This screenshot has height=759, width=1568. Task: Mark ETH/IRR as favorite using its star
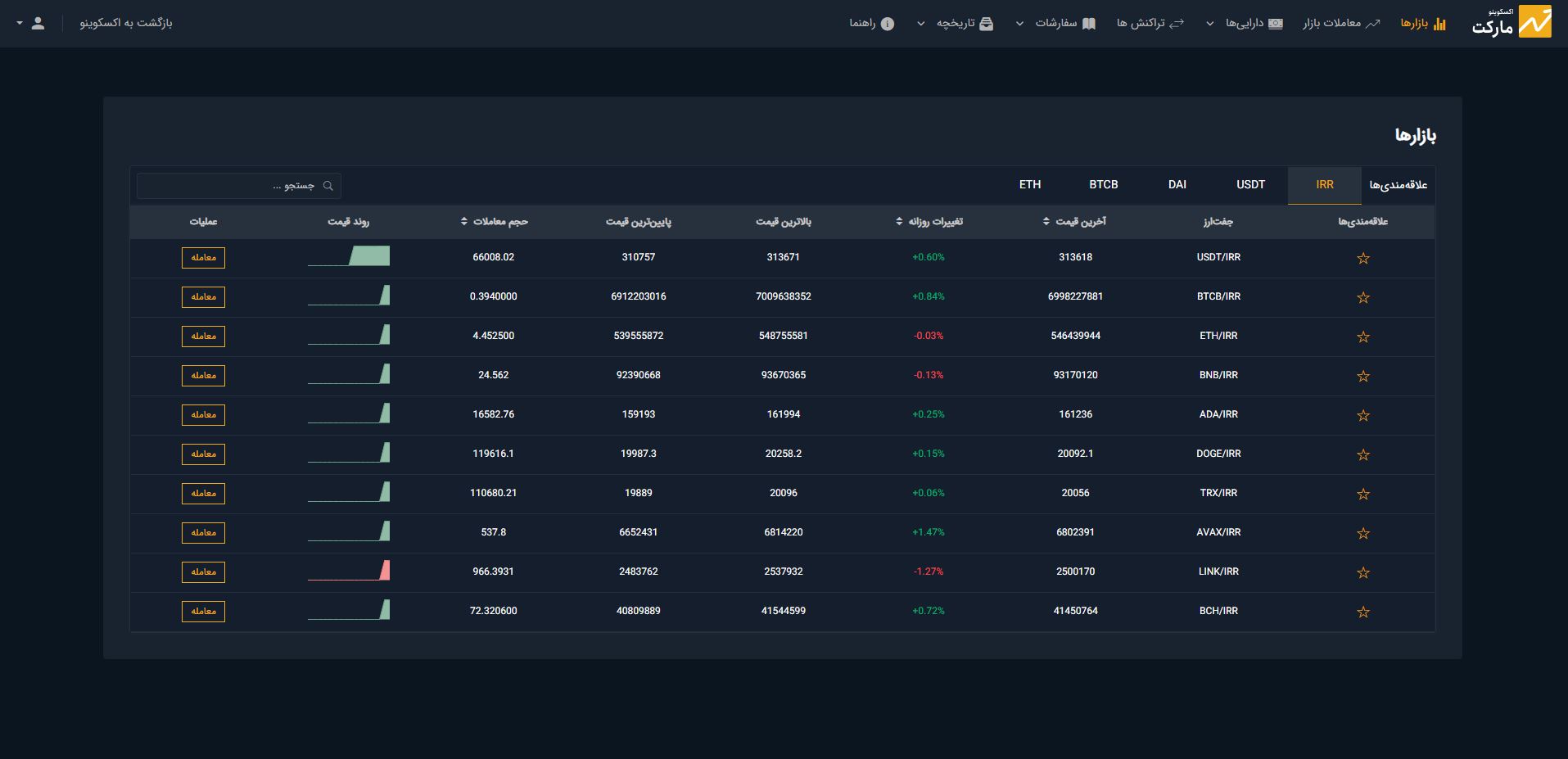[1363, 337]
